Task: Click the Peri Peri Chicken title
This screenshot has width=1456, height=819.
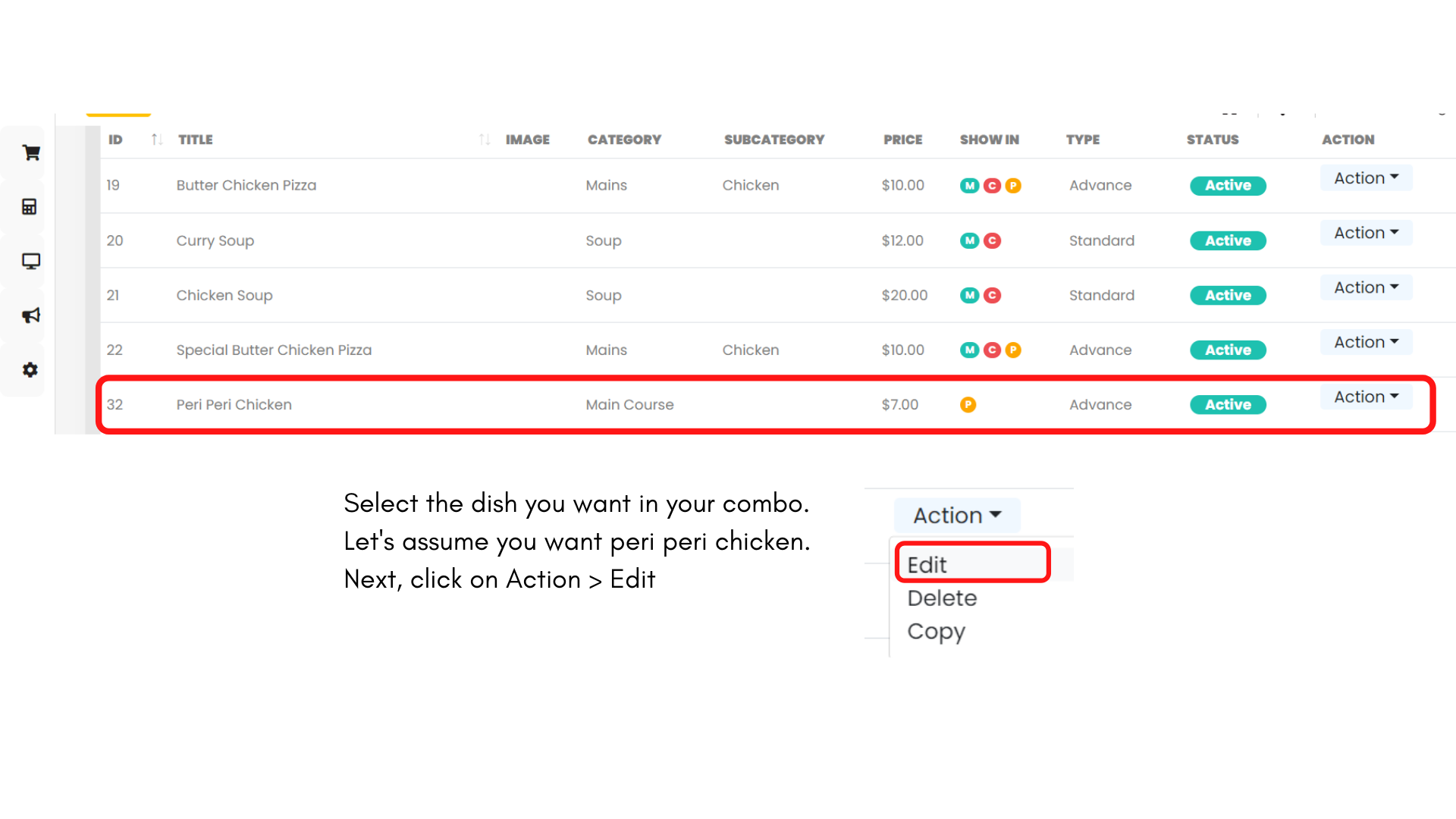Action: tap(234, 405)
